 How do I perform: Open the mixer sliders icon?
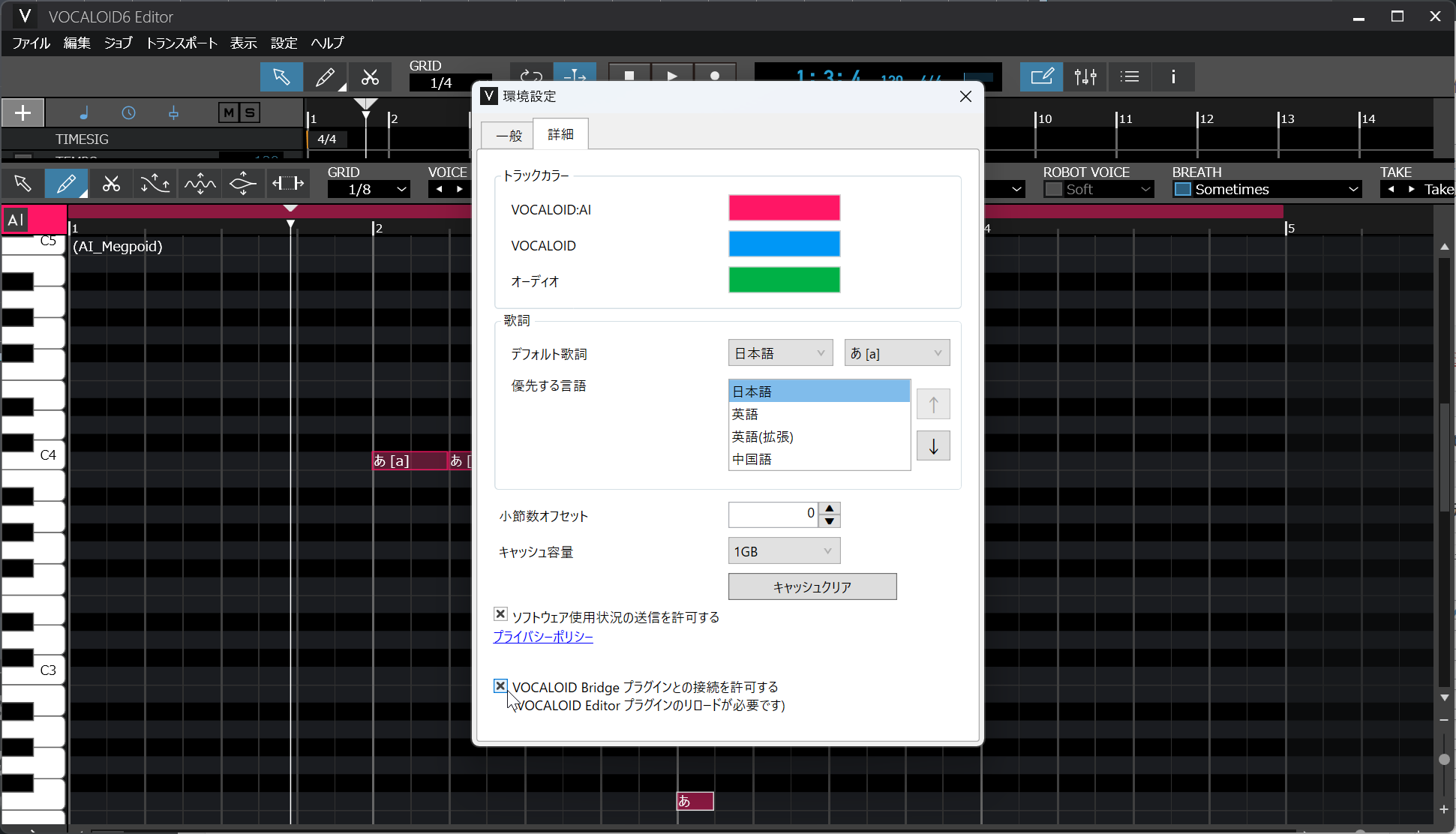pos(1085,76)
